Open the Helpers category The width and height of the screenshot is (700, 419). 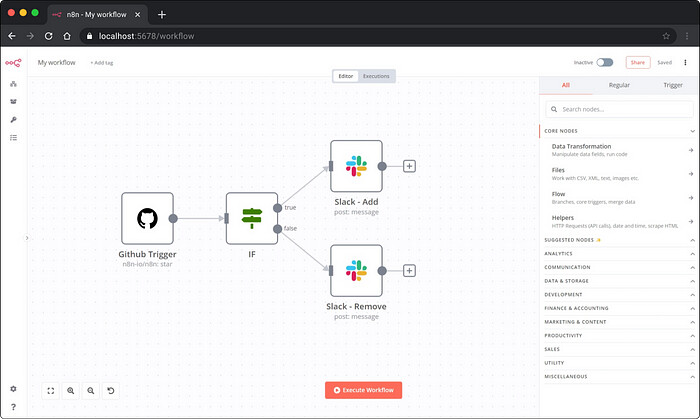coord(620,221)
